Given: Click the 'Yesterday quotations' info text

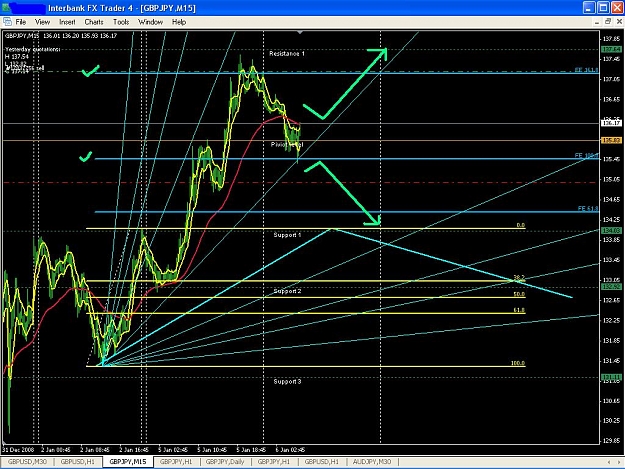Looking at the screenshot, I should (x=33, y=49).
